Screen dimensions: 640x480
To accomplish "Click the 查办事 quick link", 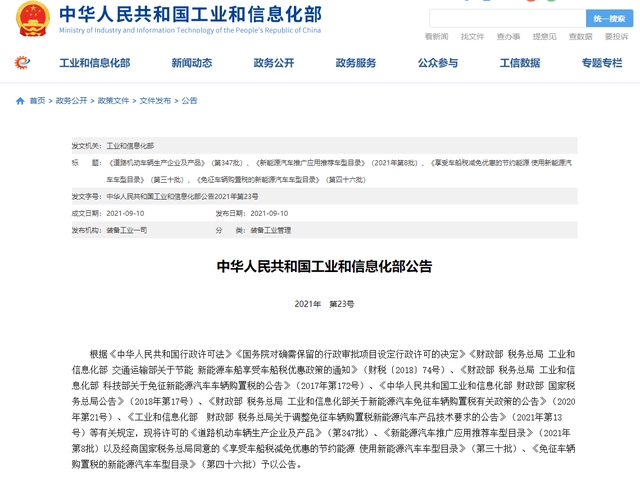I will (508, 37).
